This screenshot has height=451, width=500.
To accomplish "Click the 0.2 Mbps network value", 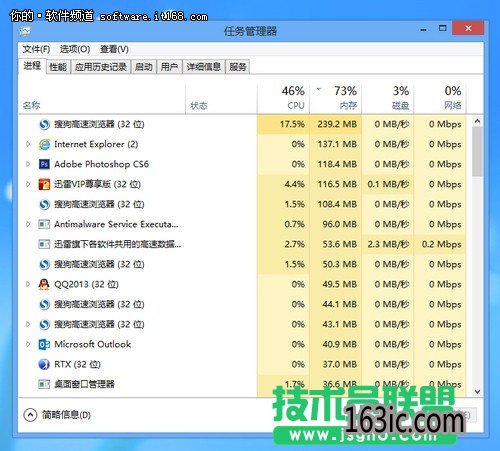I will coord(441,244).
